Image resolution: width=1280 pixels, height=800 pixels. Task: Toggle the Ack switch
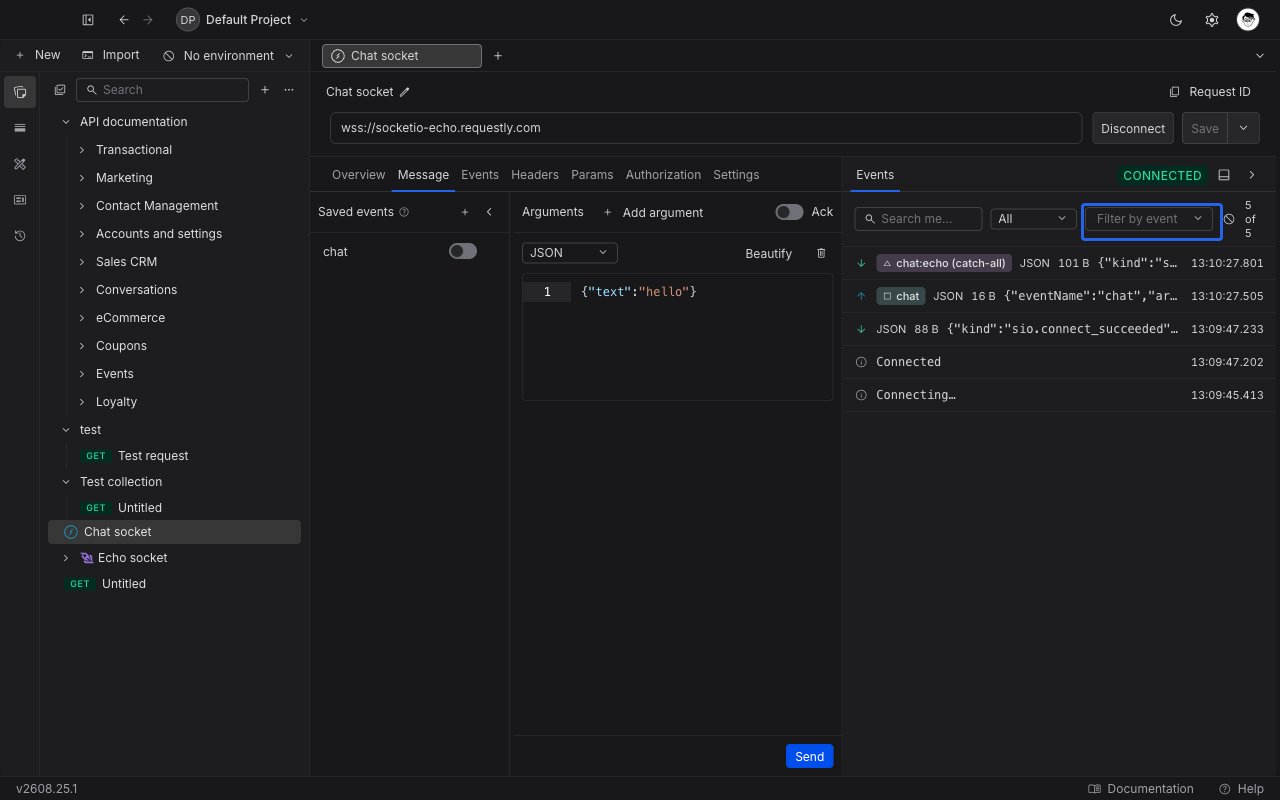click(789, 212)
